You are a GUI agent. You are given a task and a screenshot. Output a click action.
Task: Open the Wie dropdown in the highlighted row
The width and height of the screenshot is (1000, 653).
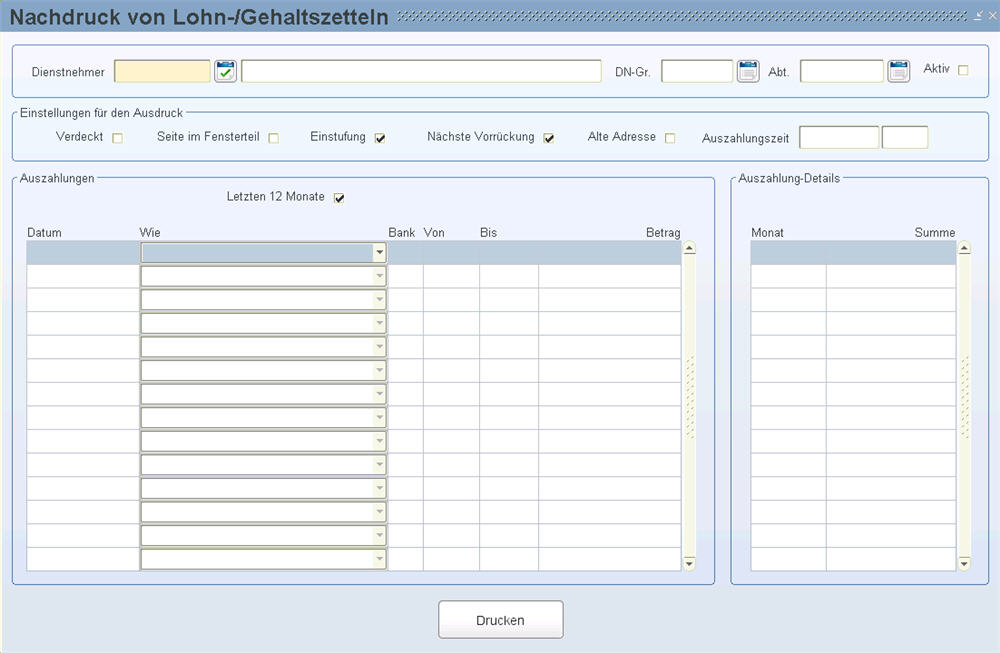coord(379,253)
